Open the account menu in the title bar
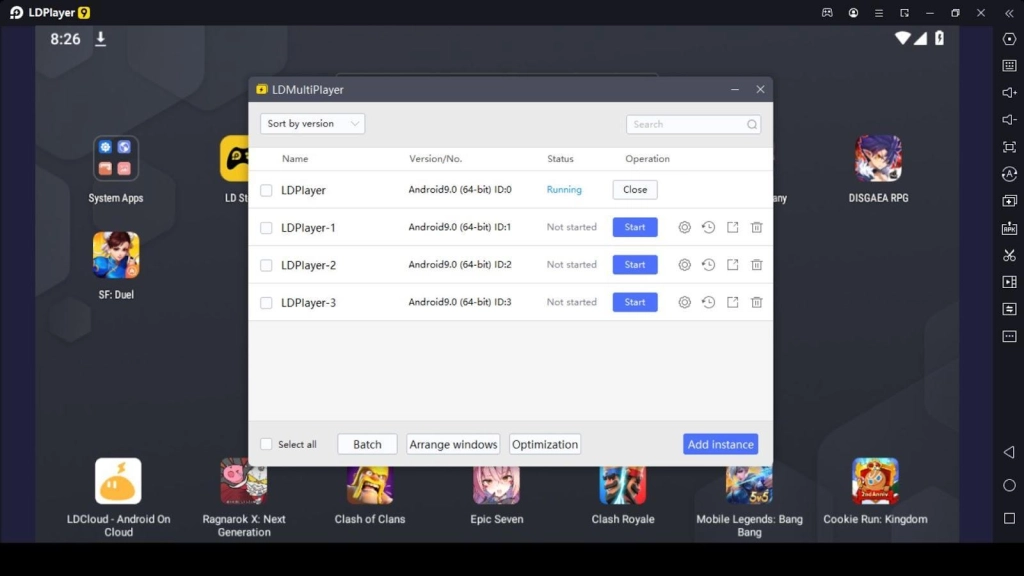1024x576 pixels. pyautogui.click(x=853, y=13)
